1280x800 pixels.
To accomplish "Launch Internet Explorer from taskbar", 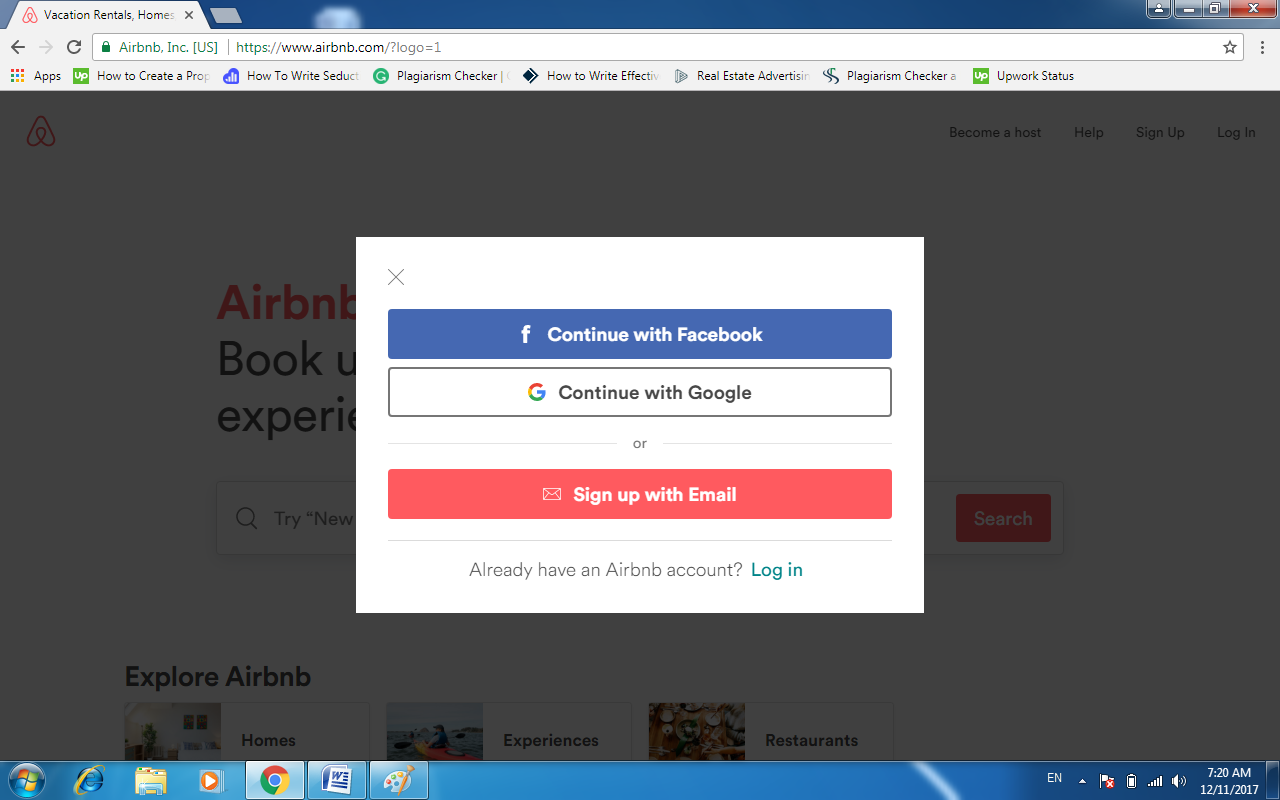I will coord(89,780).
